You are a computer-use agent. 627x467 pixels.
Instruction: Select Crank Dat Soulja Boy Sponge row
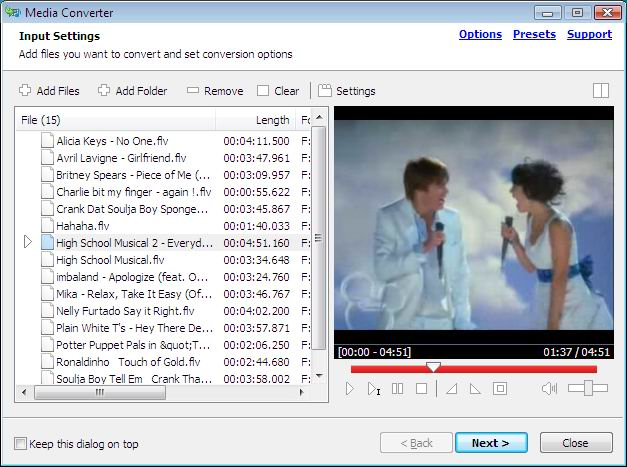click(x=163, y=209)
